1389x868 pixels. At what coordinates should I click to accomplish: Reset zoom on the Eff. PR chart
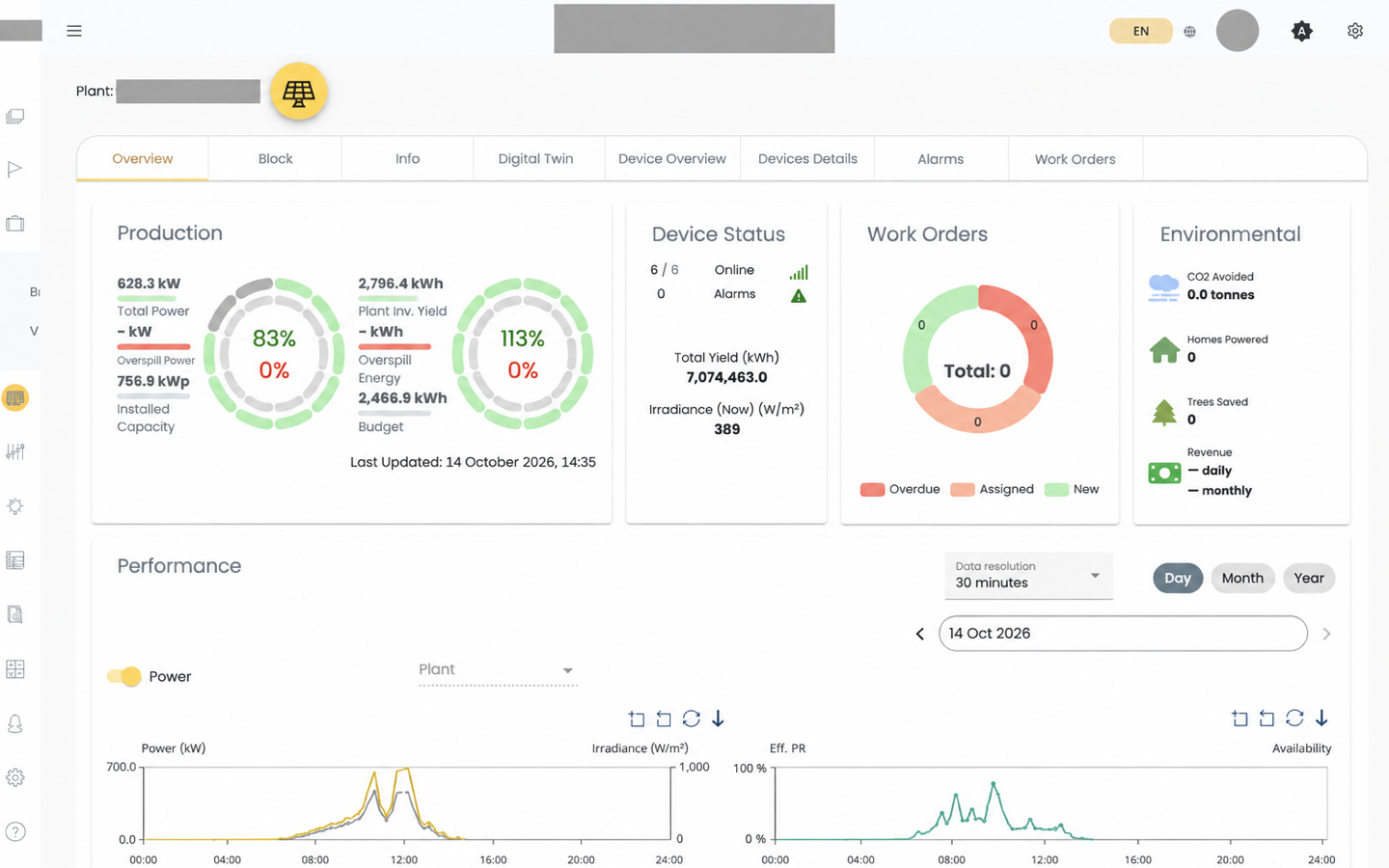pos(1266,718)
